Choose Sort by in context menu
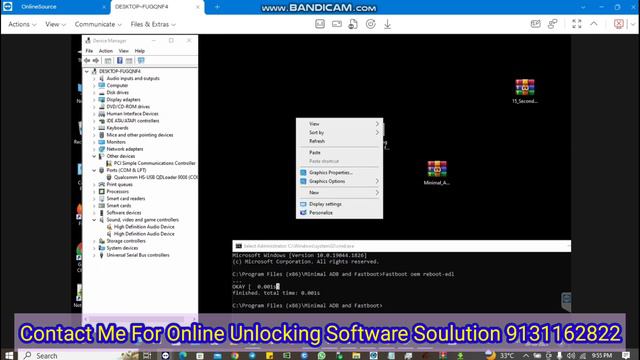 pyautogui.click(x=339, y=132)
